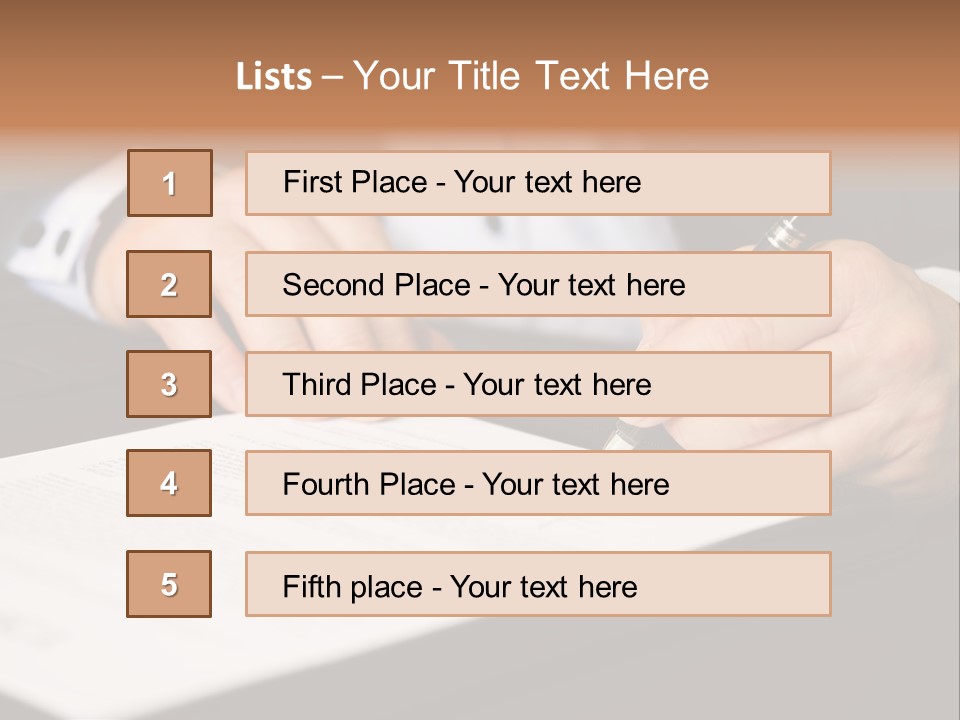The width and height of the screenshot is (960, 720).
Task: Click the 'Fourth Place' text bar
Action: 538,483
